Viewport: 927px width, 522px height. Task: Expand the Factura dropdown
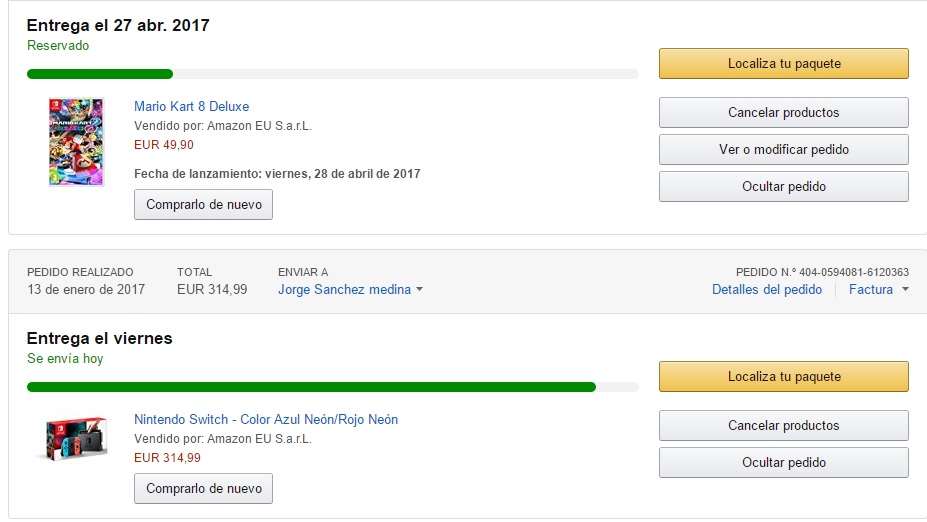coord(878,290)
